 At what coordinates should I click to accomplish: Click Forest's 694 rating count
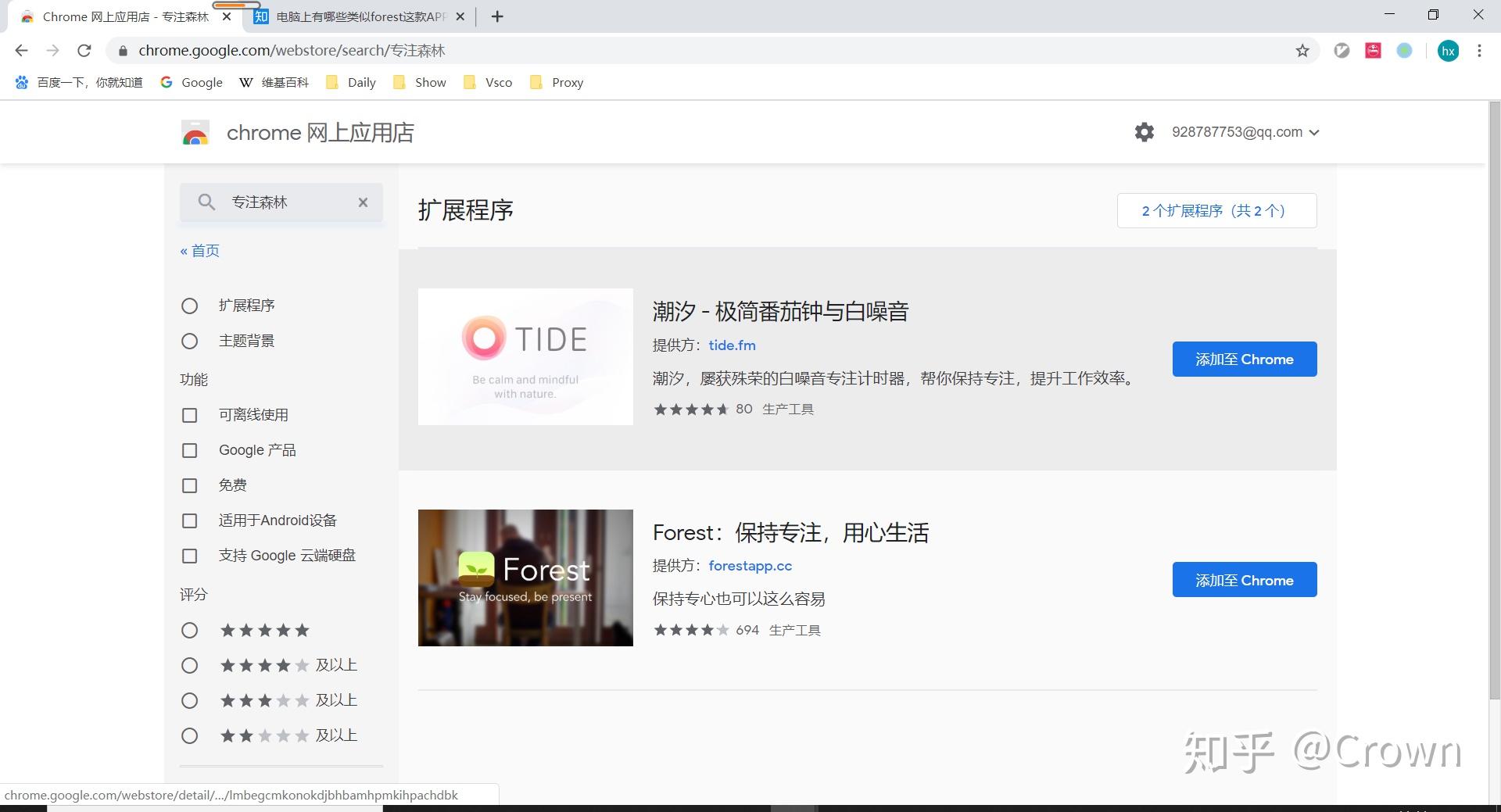pyautogui.click(x=747, y=630)
